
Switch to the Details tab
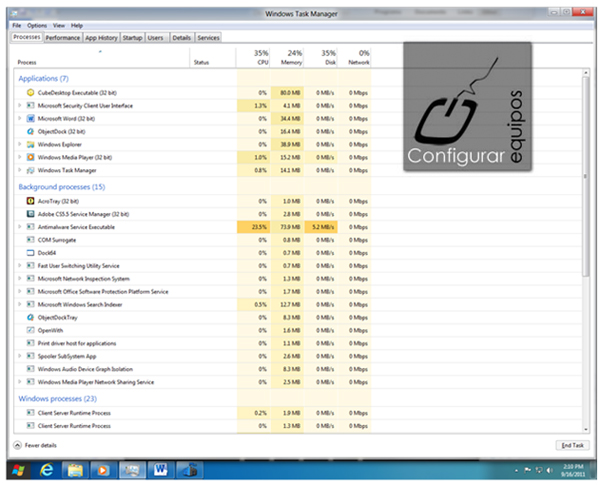pos(181,38)
